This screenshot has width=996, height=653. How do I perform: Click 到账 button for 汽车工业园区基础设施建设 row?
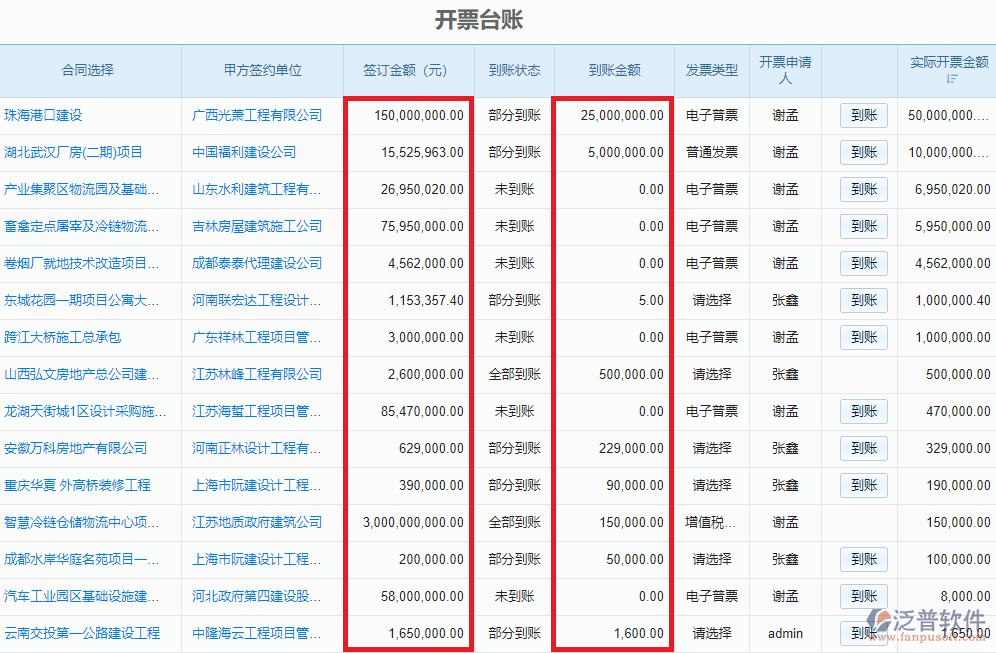pos(862,596)
